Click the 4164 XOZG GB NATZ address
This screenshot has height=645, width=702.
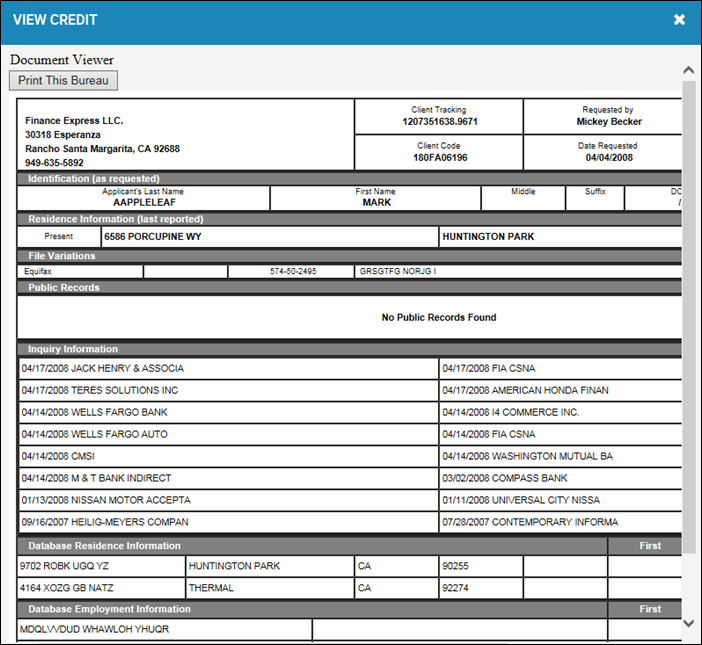coord(66,588)
